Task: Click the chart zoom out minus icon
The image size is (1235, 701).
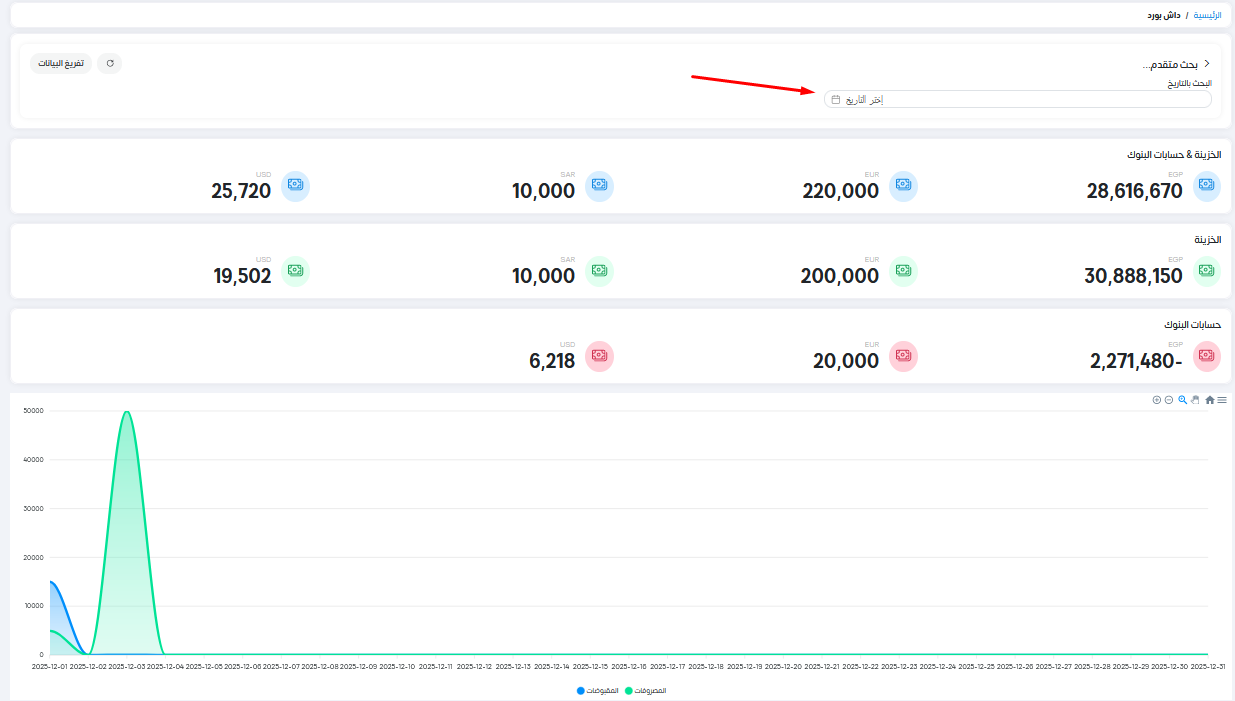Action: pyautogui.click(x=1169, y=400)
